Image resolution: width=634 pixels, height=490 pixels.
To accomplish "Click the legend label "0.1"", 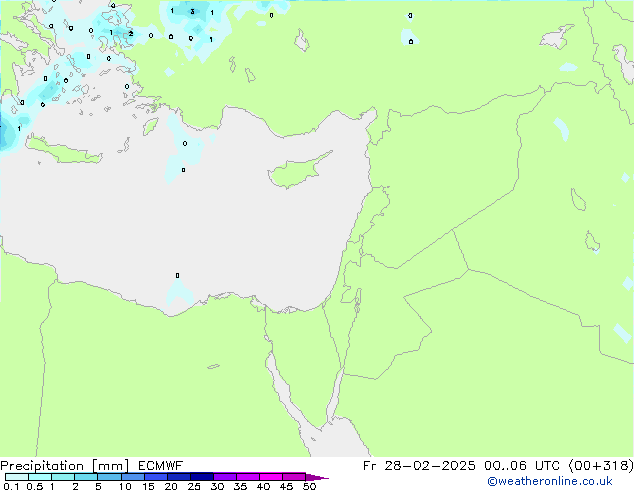I will 11,486.
